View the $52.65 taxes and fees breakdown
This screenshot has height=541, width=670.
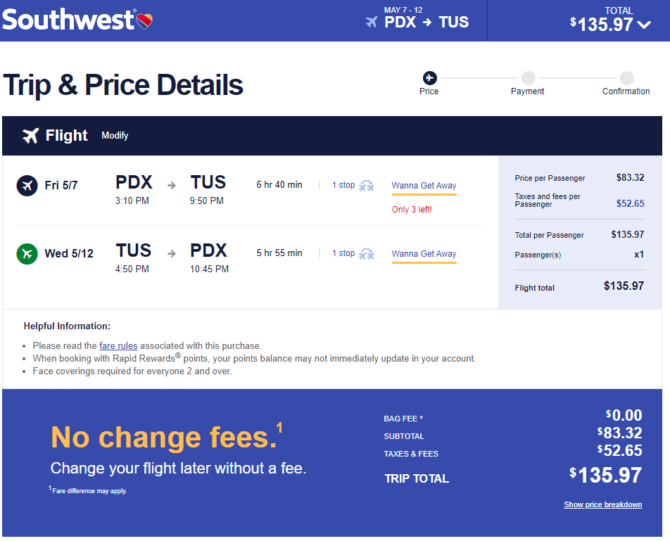pos(630,203)
